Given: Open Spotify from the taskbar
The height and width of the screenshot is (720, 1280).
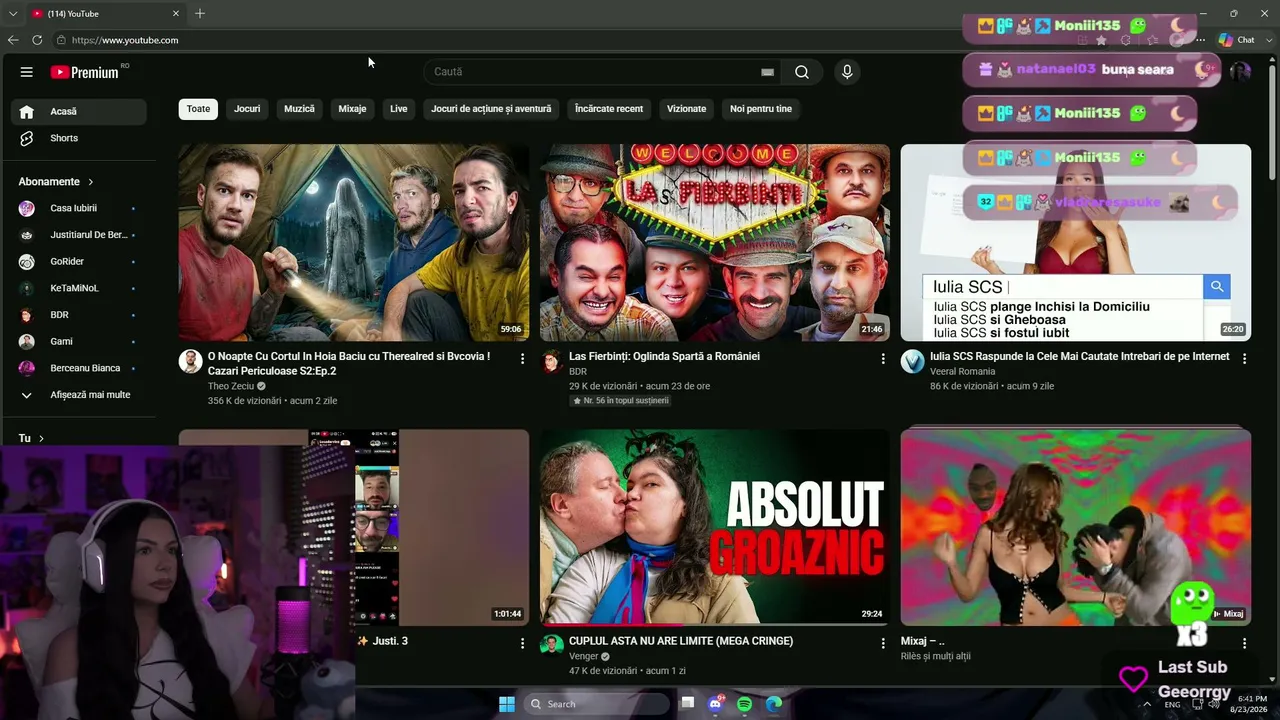Looking at the screenshot, I should pyautogui.click(x=745, y=704).
